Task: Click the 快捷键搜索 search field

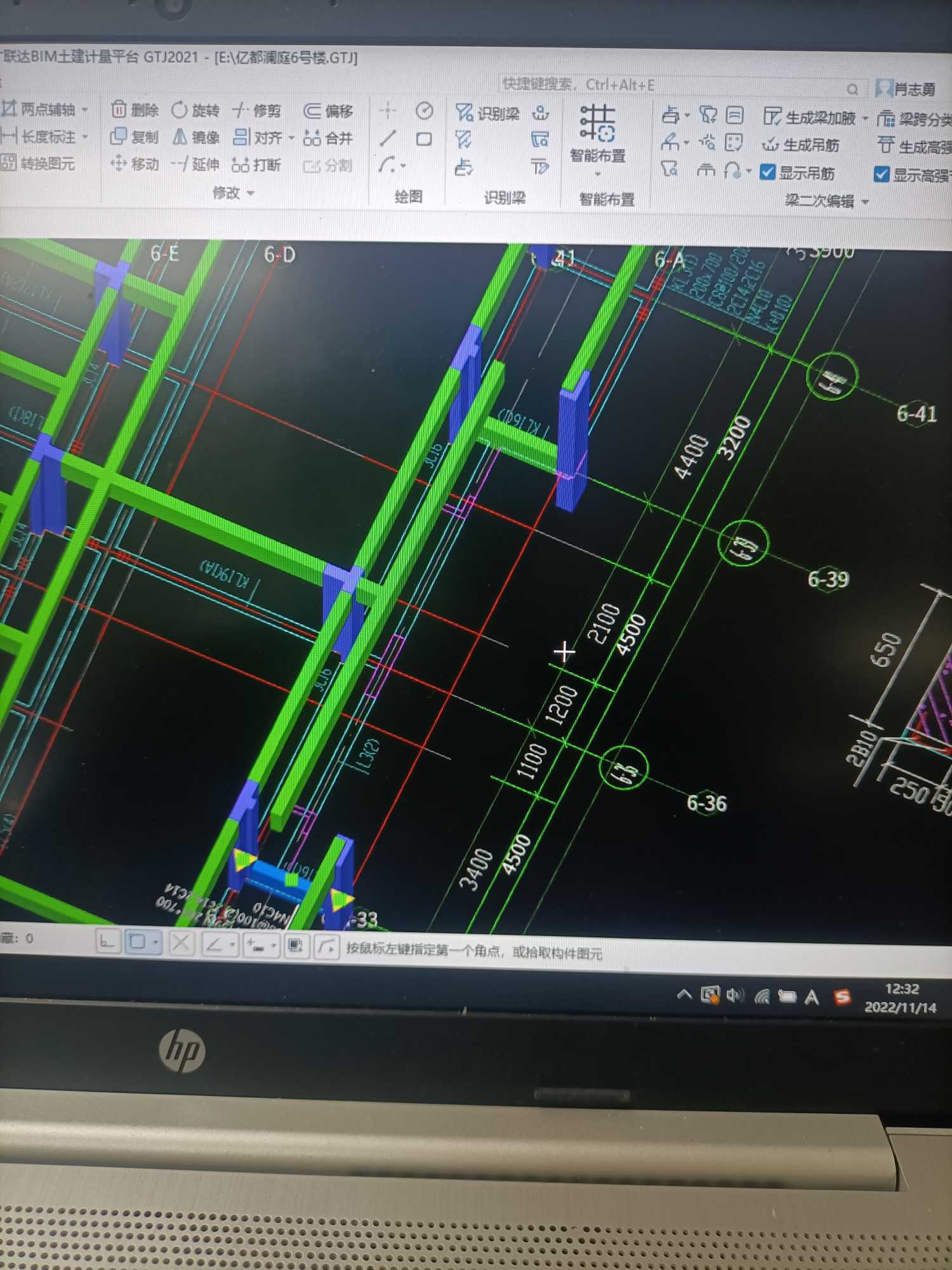Action: [682, 86]
